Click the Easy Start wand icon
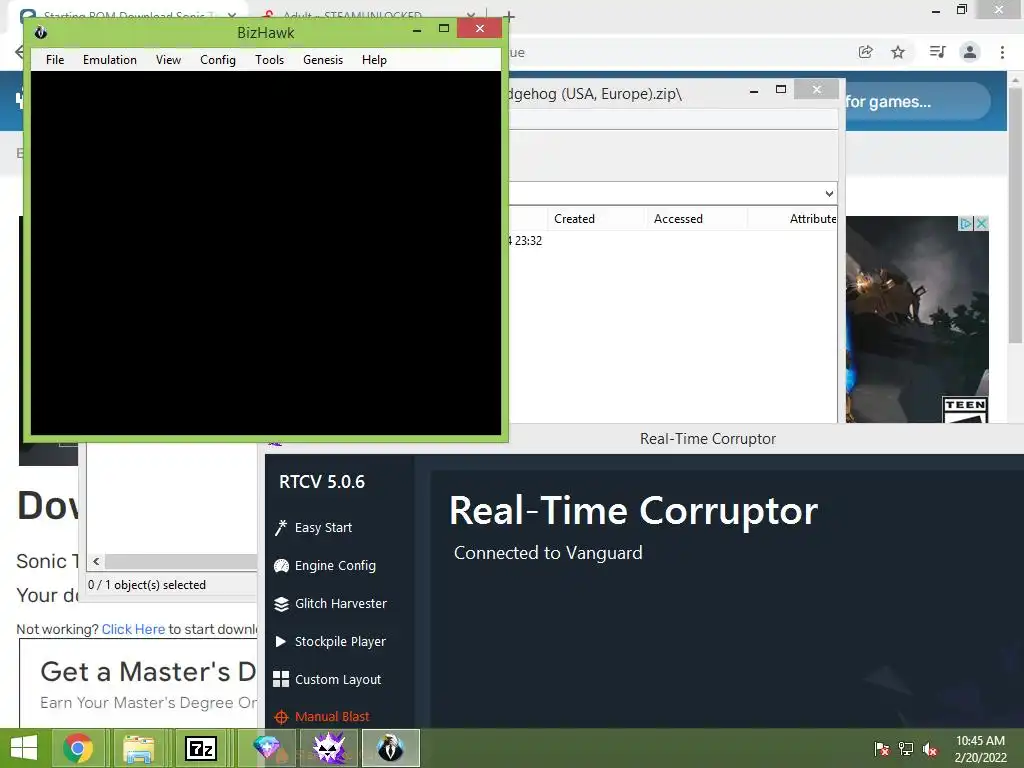 tap(281, 528)
